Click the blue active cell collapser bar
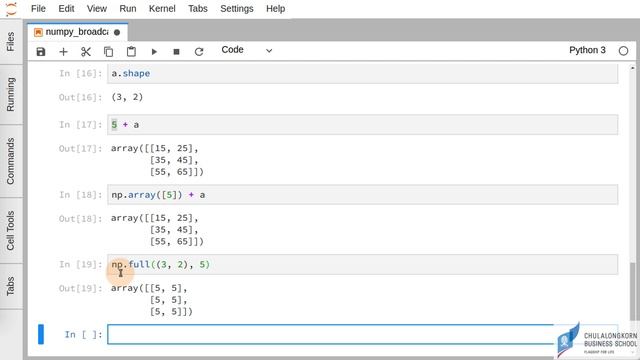The image size is (640, 360). (x=41, y=334)
